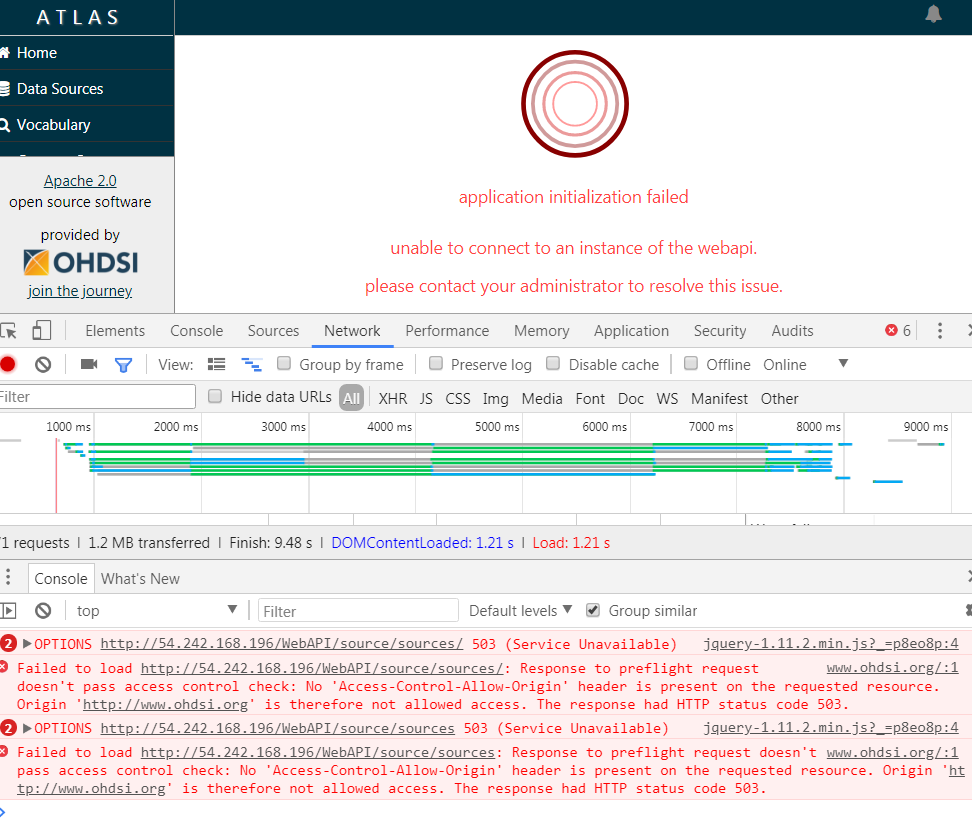The image size is (972, 824).
Task: Clear the network log with the block icon
Action: tap(42, 365)
